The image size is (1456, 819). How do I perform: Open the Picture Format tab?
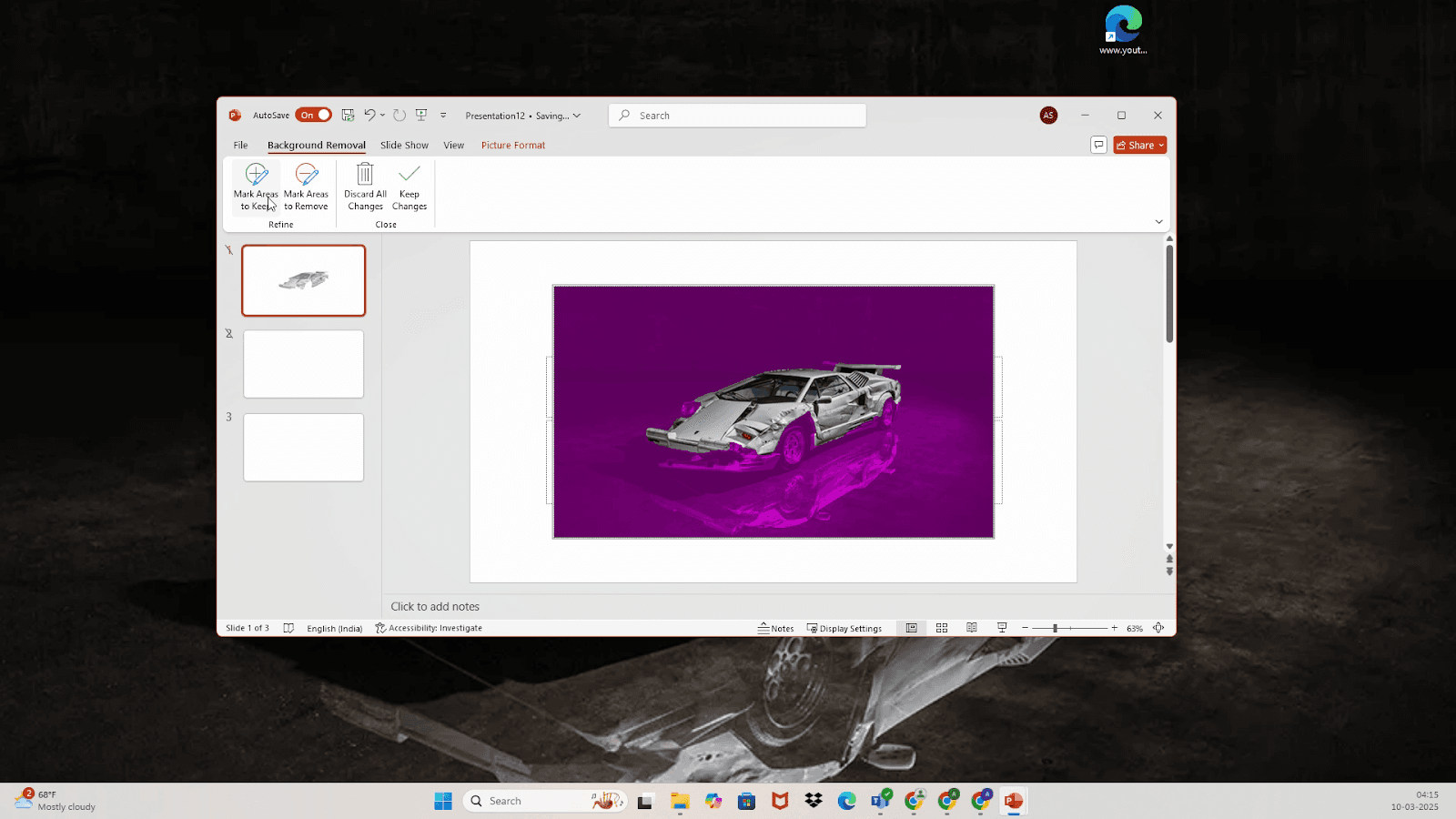point(513,145)
